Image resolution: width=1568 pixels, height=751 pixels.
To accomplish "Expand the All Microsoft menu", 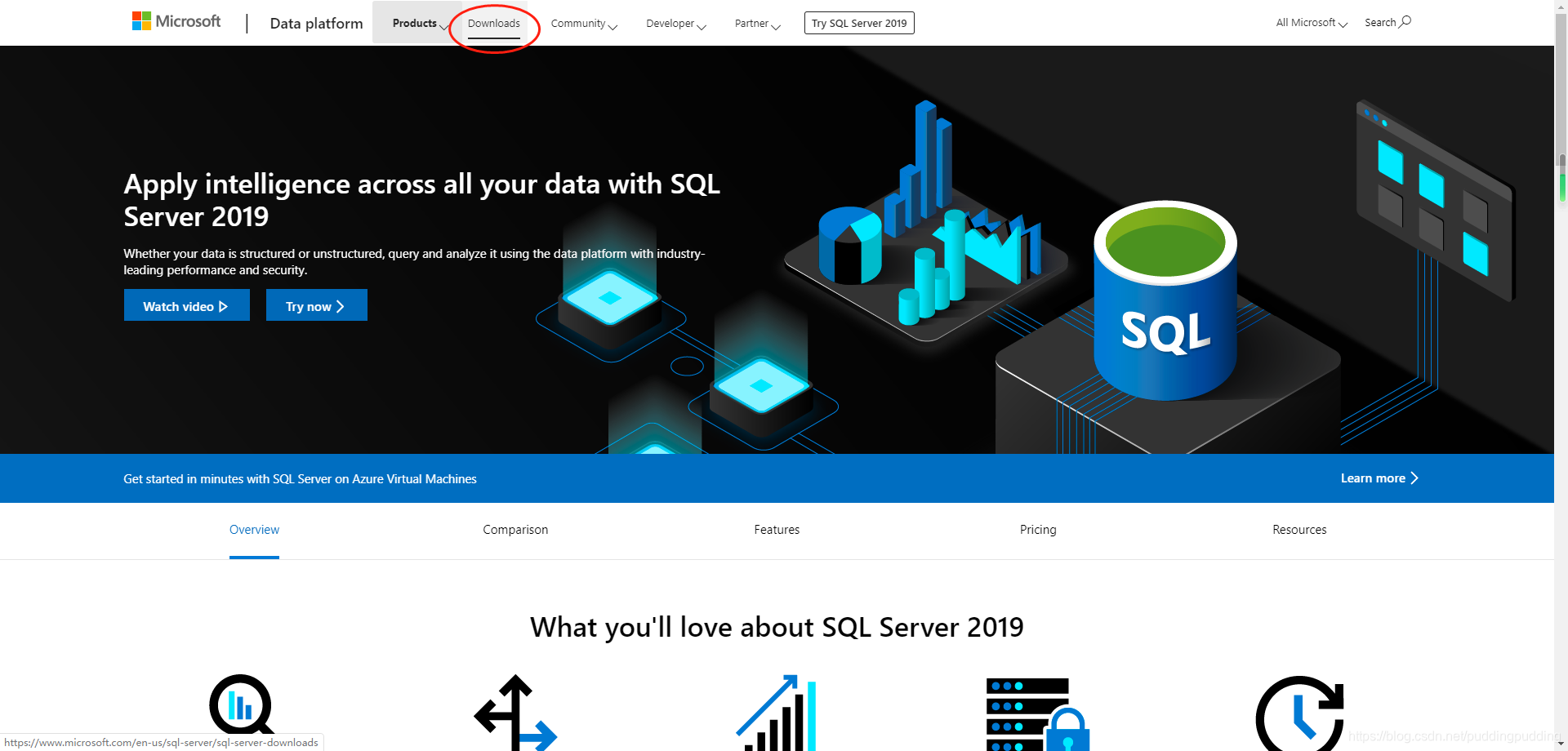I will tap(1312, 23).
